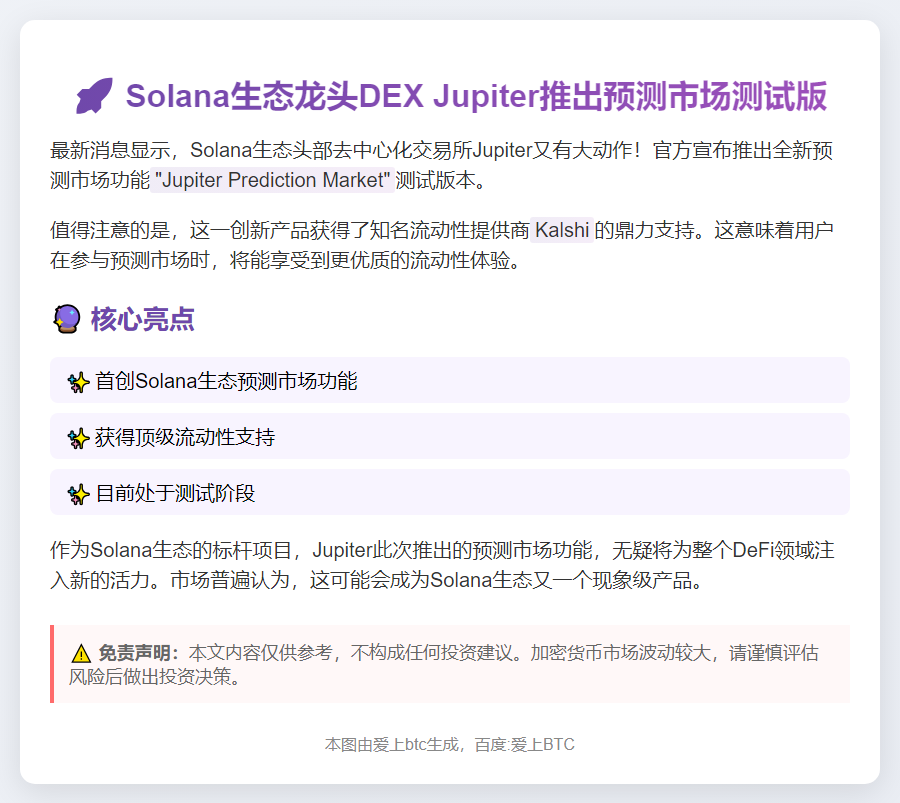Click the highlighted Kalshi label
The image size is (900, 803).
coord(562,231)
